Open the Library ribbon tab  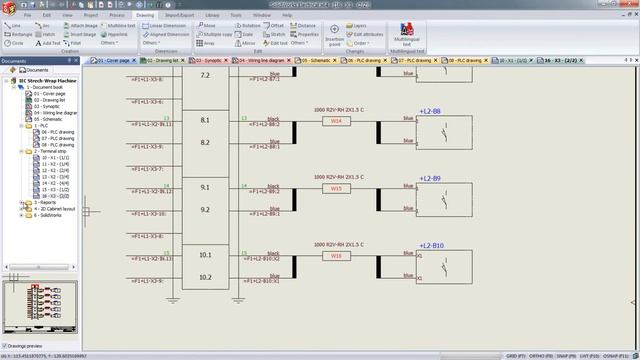point(212,15)
